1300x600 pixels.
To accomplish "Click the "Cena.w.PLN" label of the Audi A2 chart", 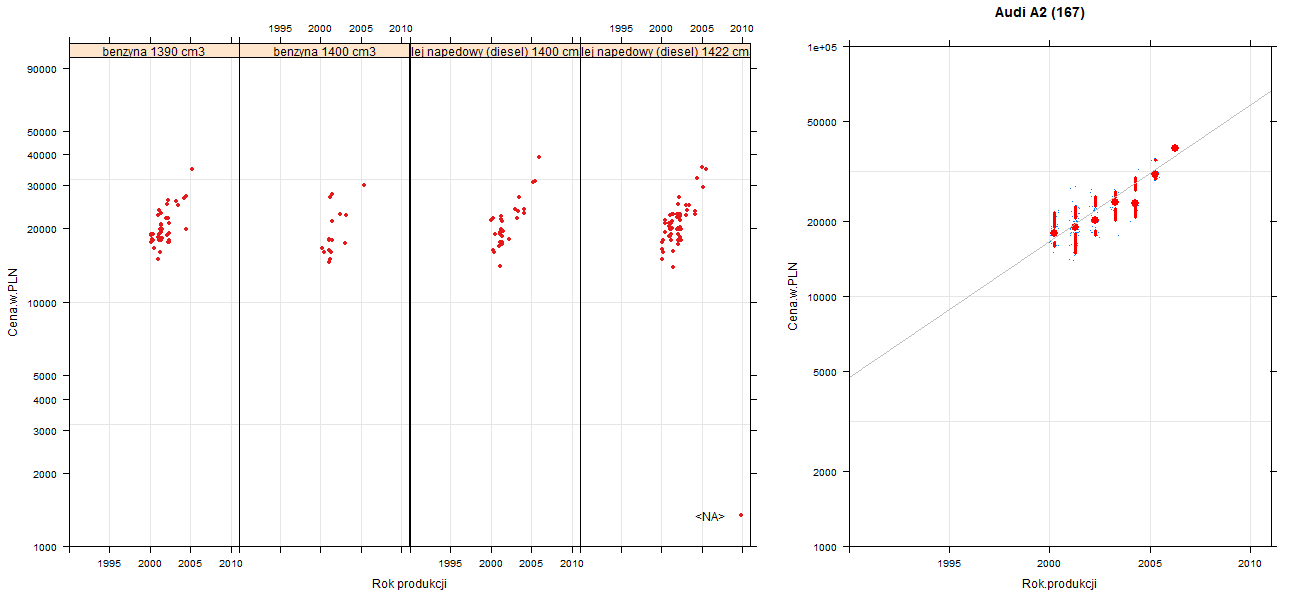I will (793, 296).
